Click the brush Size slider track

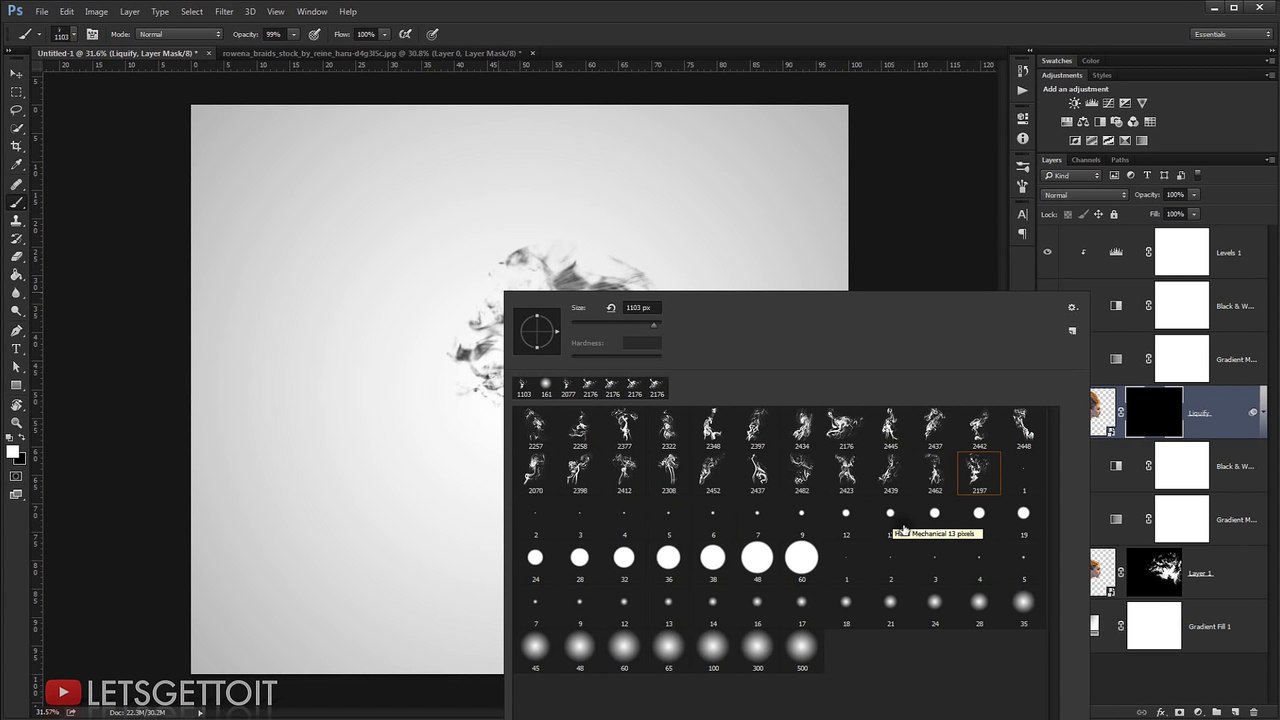pyautogui.click(x=616, y=324)
